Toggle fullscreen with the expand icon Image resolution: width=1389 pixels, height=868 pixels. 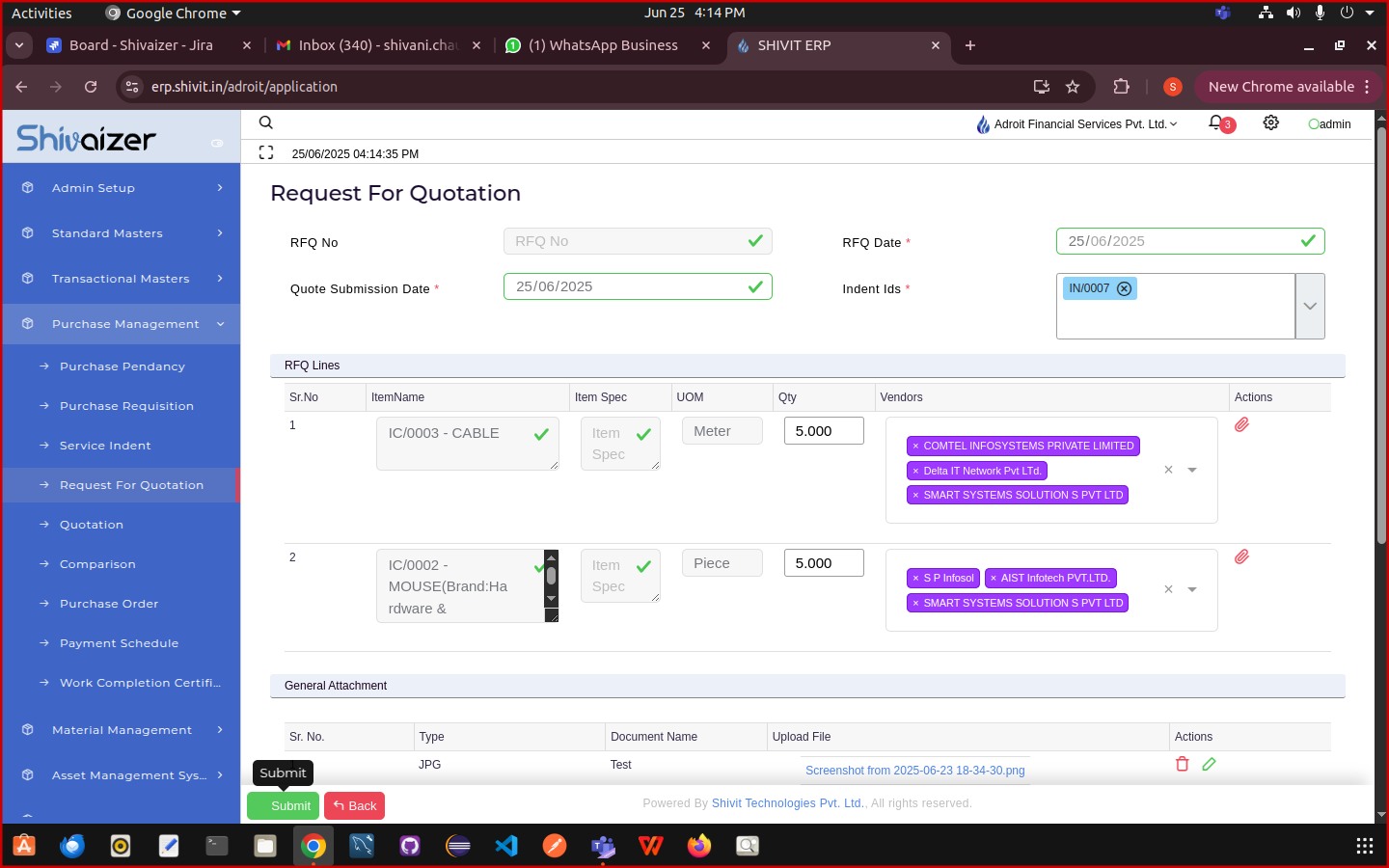(x=266, y=152)
